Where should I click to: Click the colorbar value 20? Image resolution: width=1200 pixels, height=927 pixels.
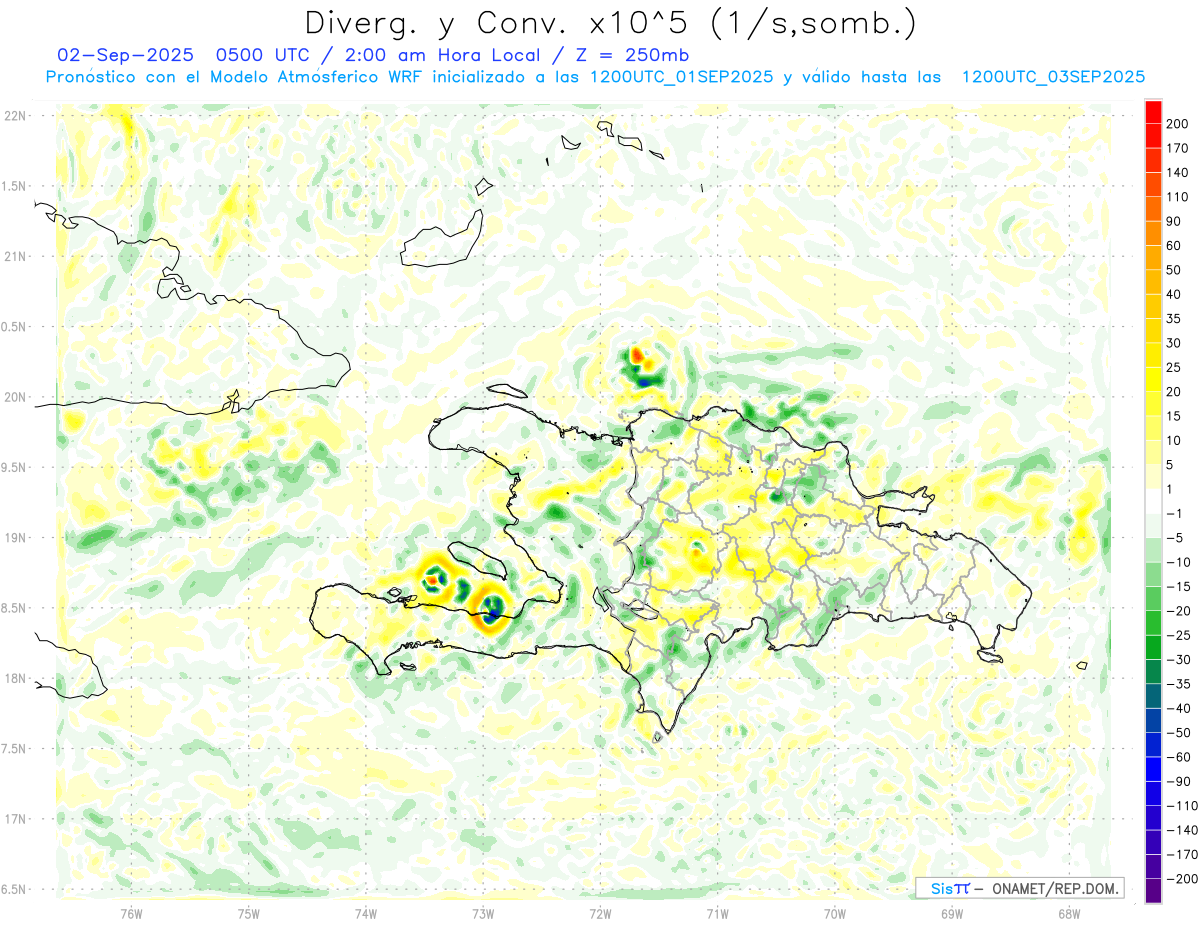click(1174, 392)
